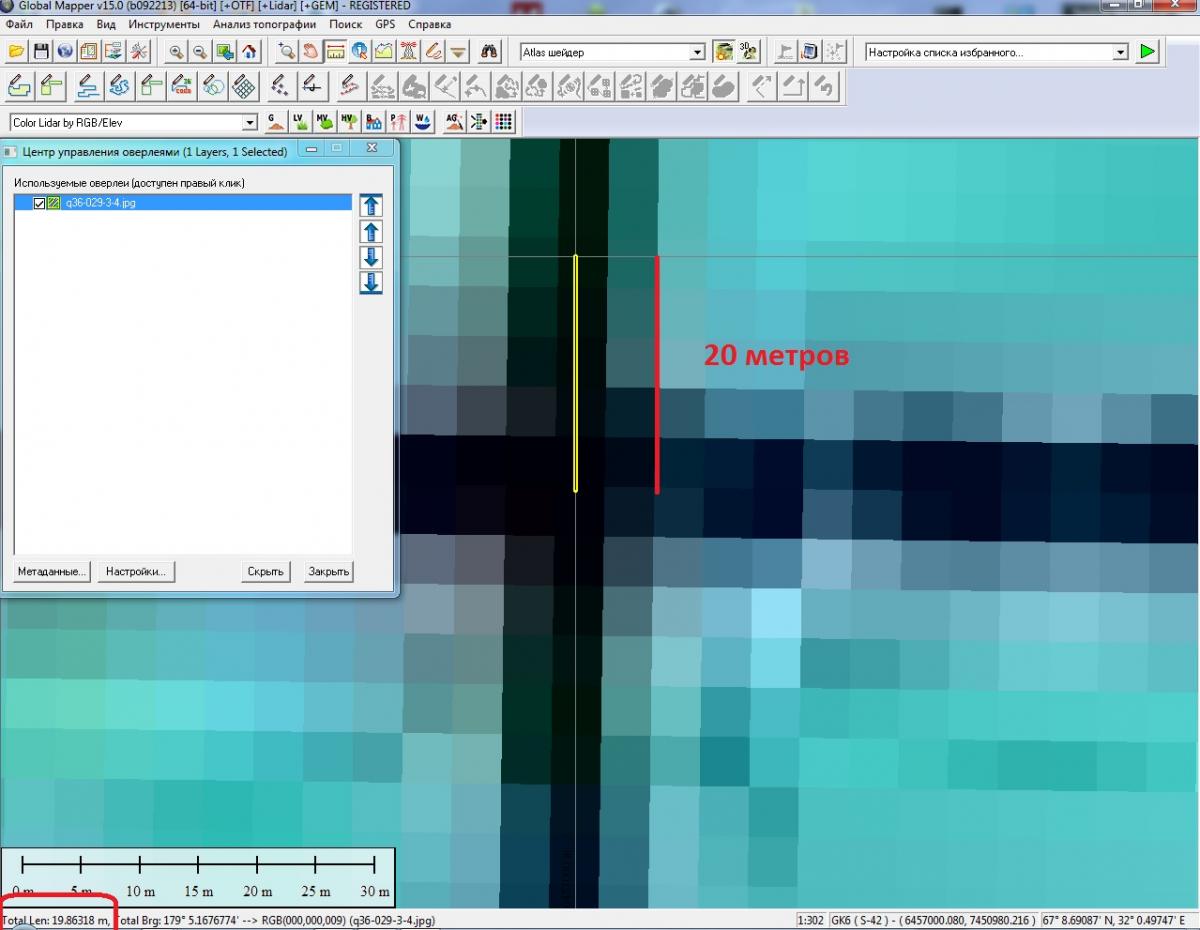Select the Measure tool in the toolbar

click(335, 51)
